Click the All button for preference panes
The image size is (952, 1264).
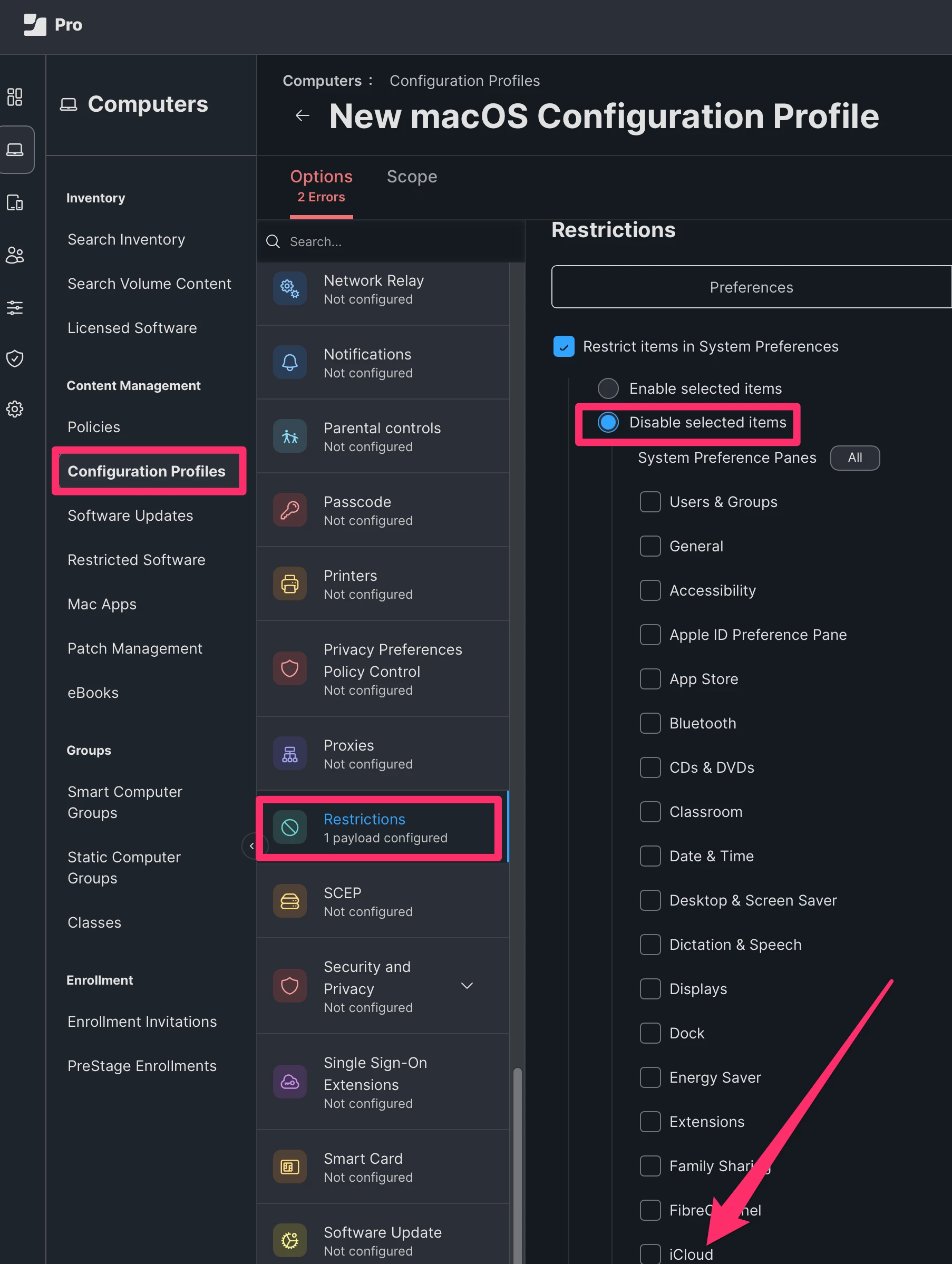(x=855, y=458)
